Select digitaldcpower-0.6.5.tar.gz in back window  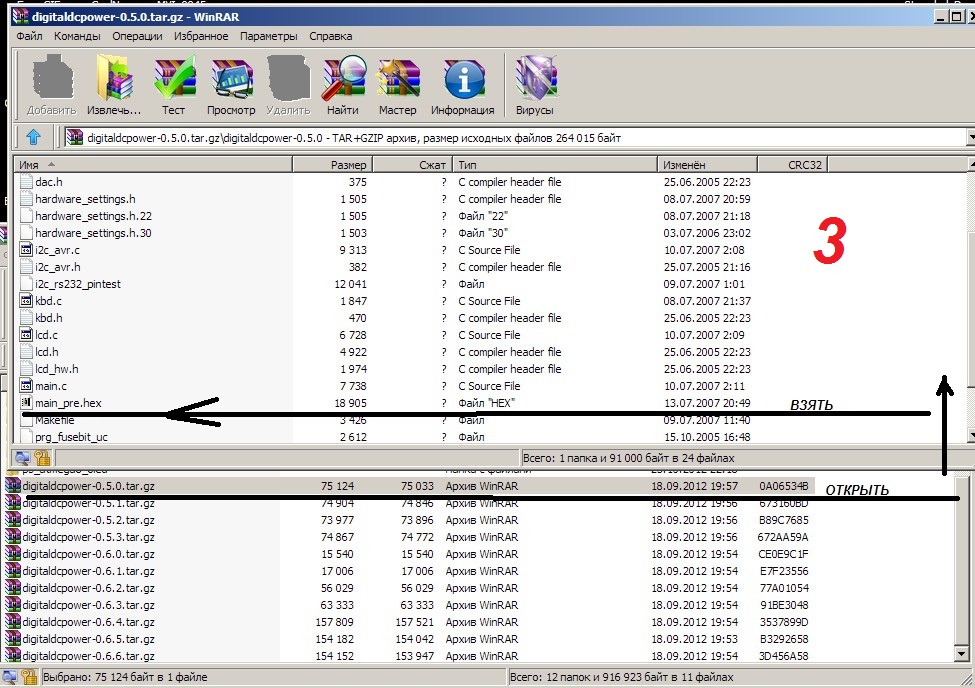pyautogui.click(x=88, y=639)
